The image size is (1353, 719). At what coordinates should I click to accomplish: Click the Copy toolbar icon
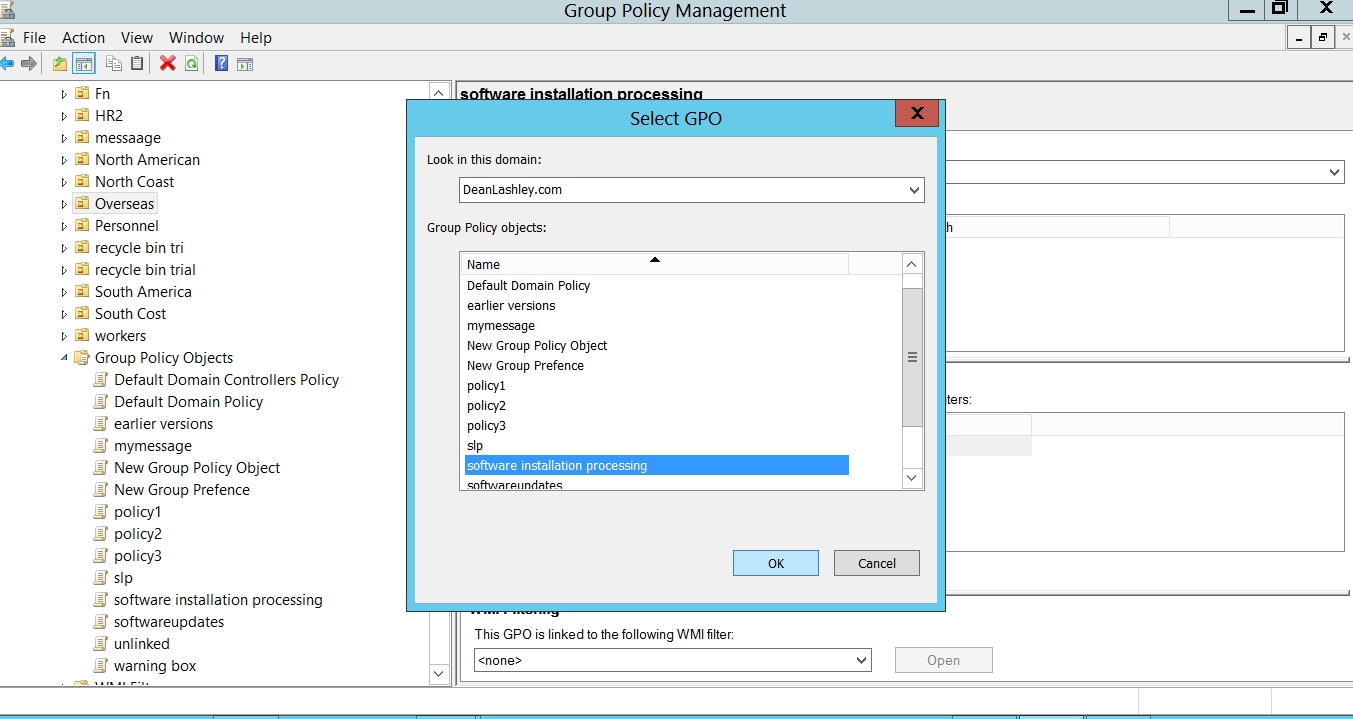[x=114, y=64]
